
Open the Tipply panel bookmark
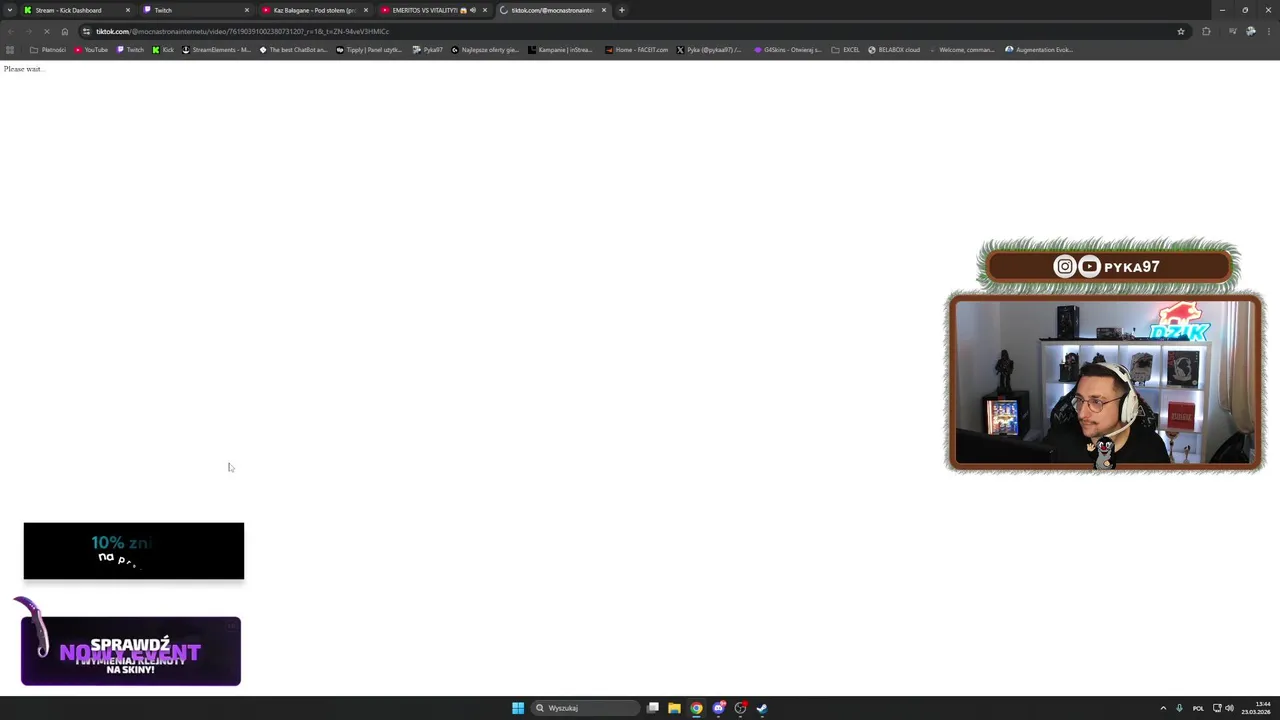(x=369, y=50)
